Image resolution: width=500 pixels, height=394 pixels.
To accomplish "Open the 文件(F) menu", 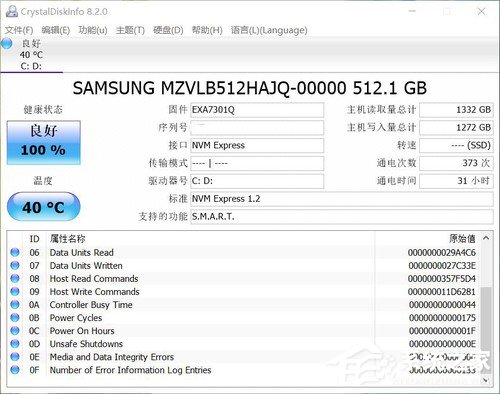I will coord(19,30).
